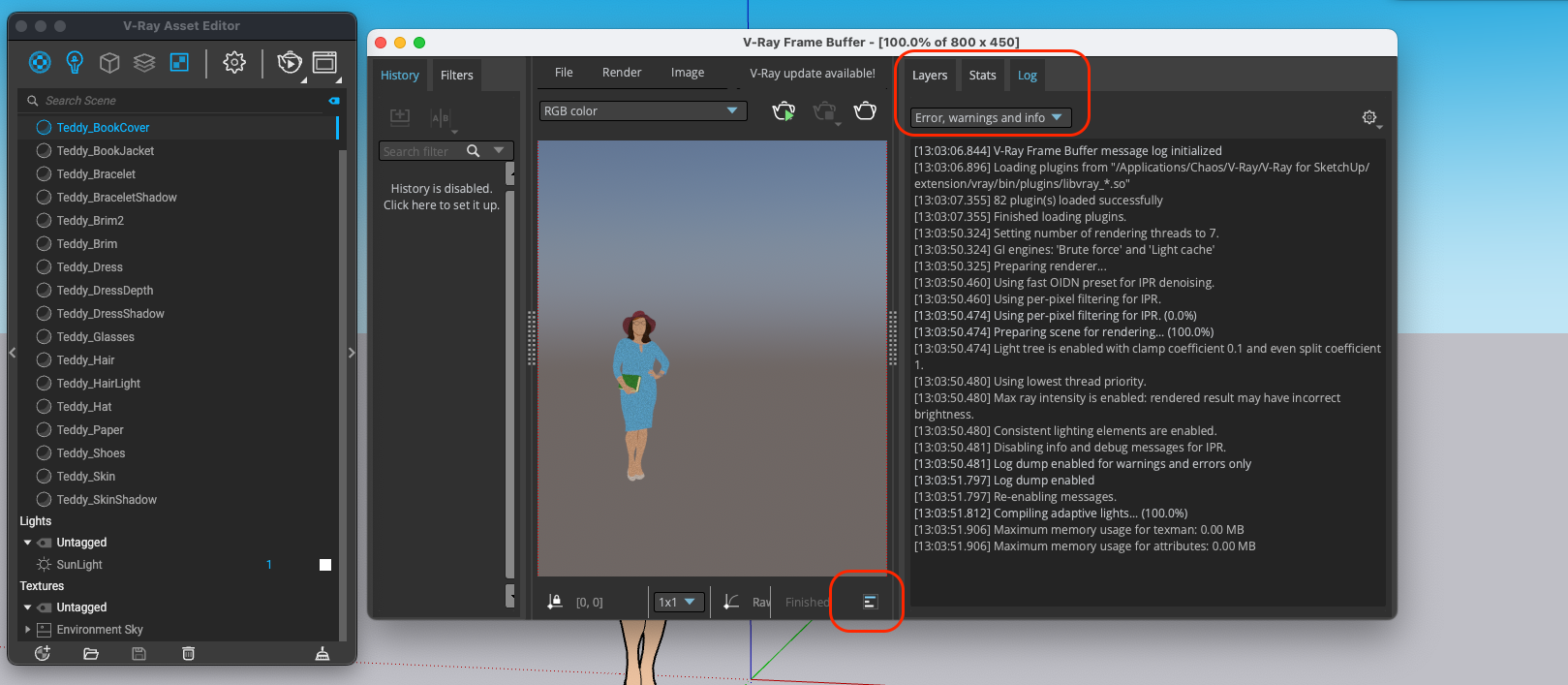Image resolution: width=1568 pixels, height=685 pixels.
Task: Collapse the Untagged group under Lights
Action: click(27, 543)
